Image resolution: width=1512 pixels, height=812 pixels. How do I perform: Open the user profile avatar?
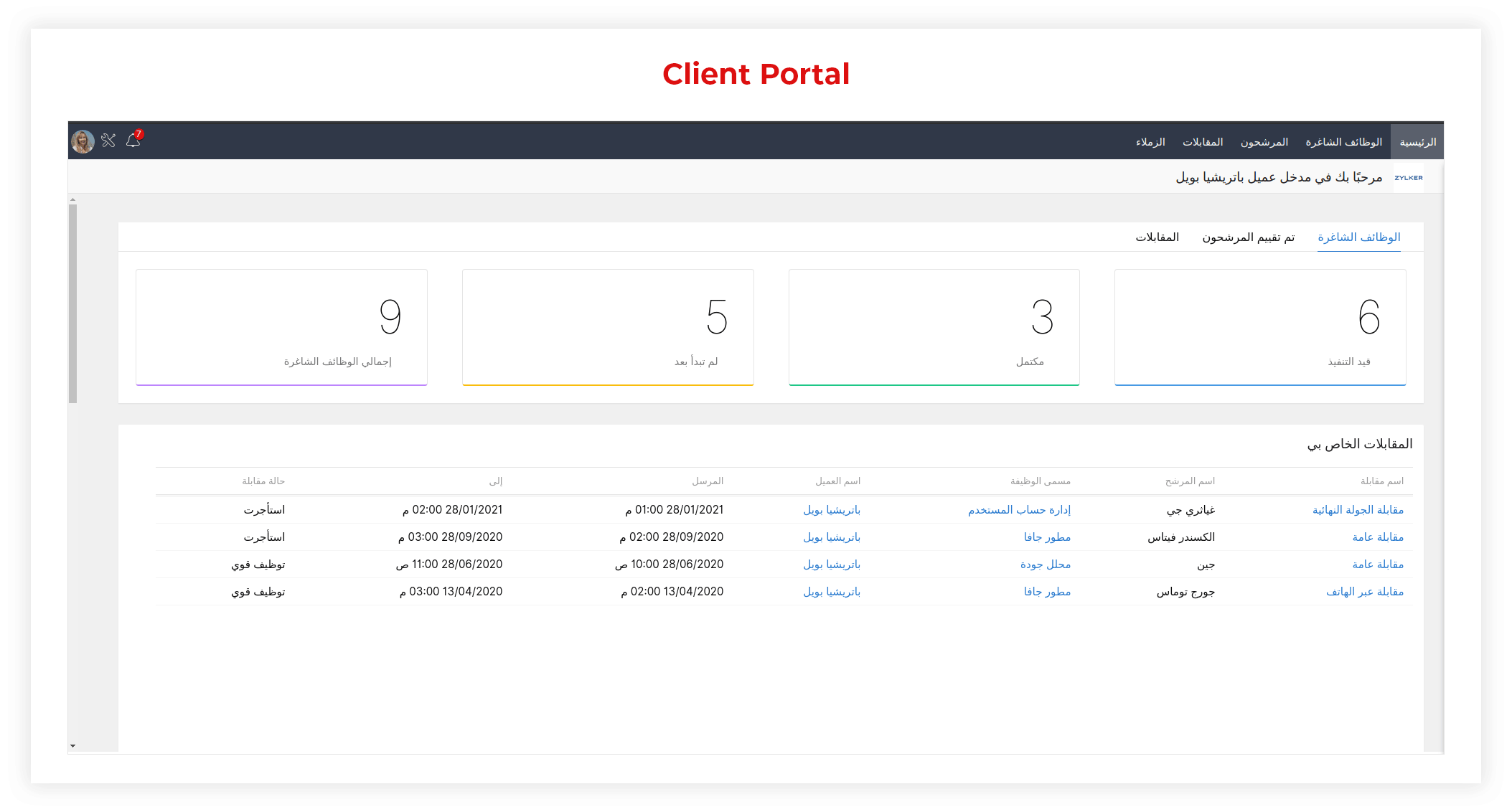pos(83,141)
